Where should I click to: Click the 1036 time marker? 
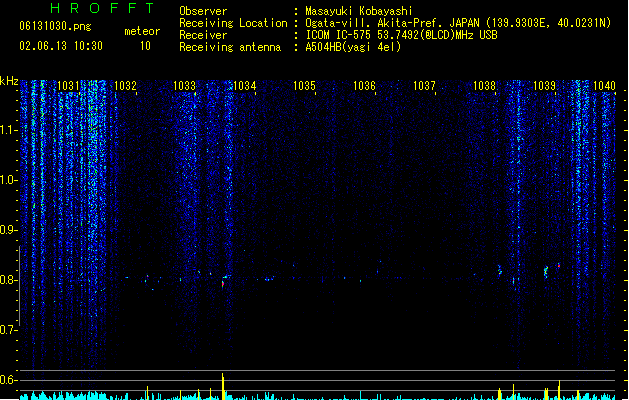tap(364, 86)
